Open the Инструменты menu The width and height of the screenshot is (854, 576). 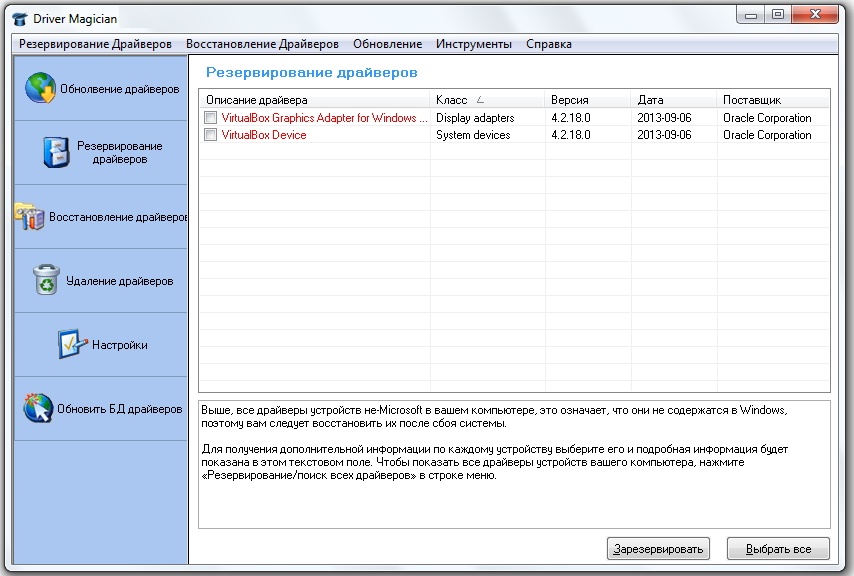pos(474,44)
